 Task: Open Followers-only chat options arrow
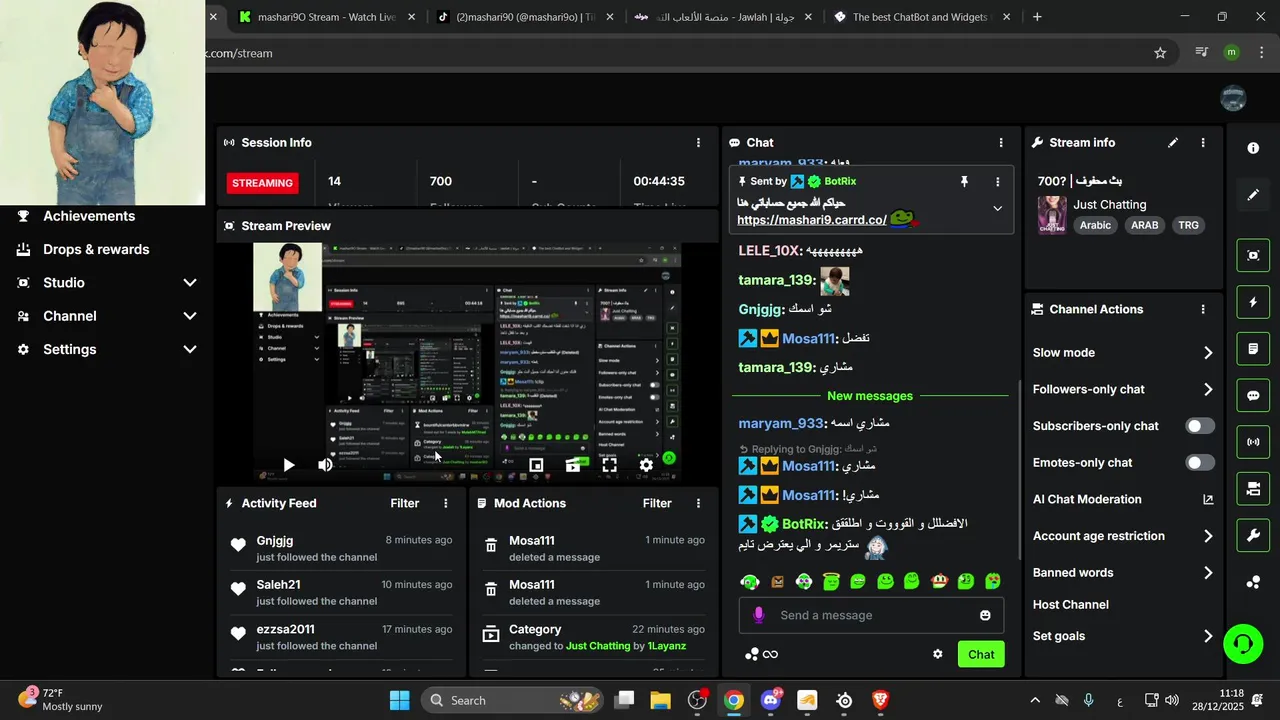coord(1208,389)
